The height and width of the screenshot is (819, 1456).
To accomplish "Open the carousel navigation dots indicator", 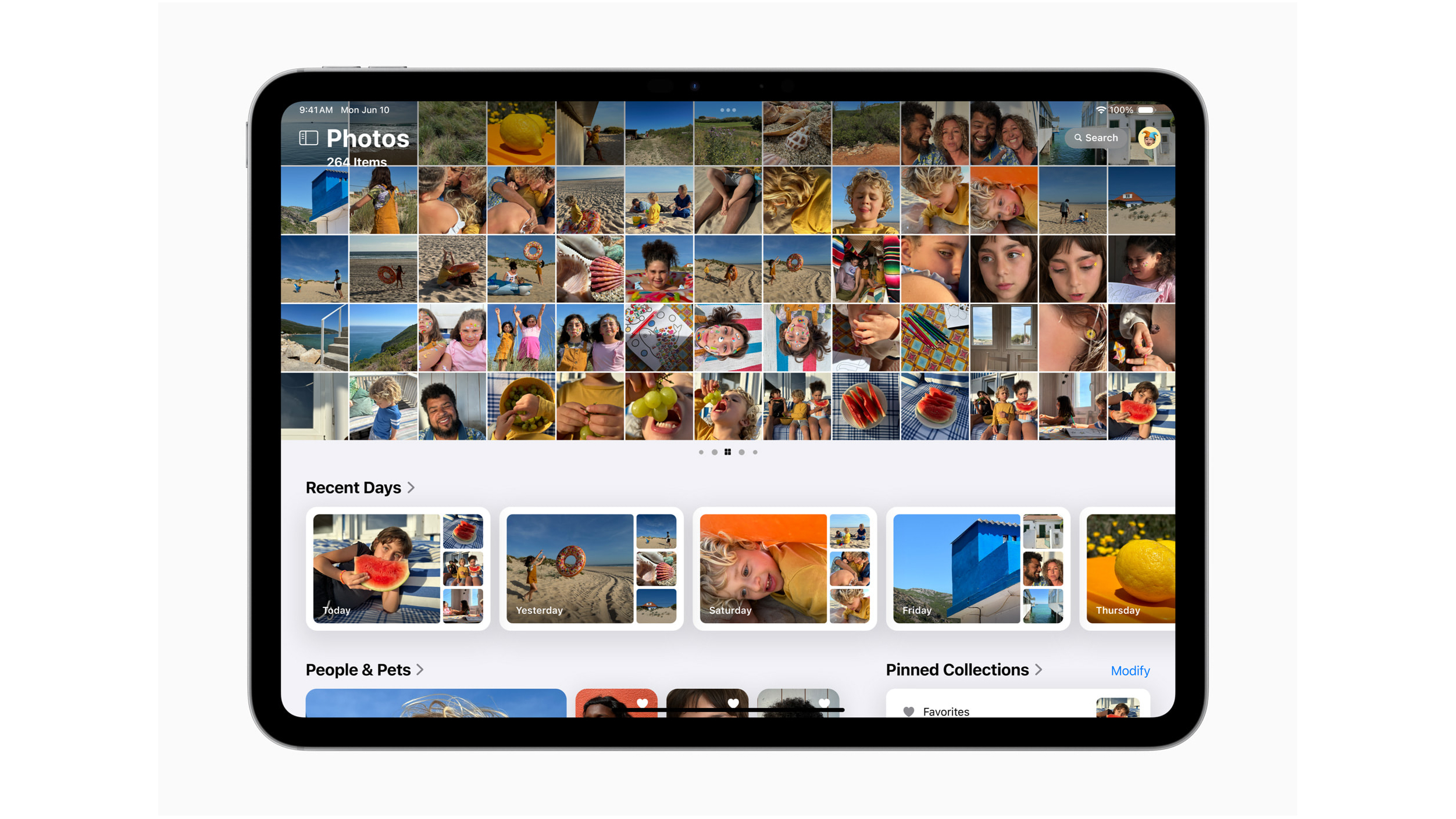I will (728, 452).
